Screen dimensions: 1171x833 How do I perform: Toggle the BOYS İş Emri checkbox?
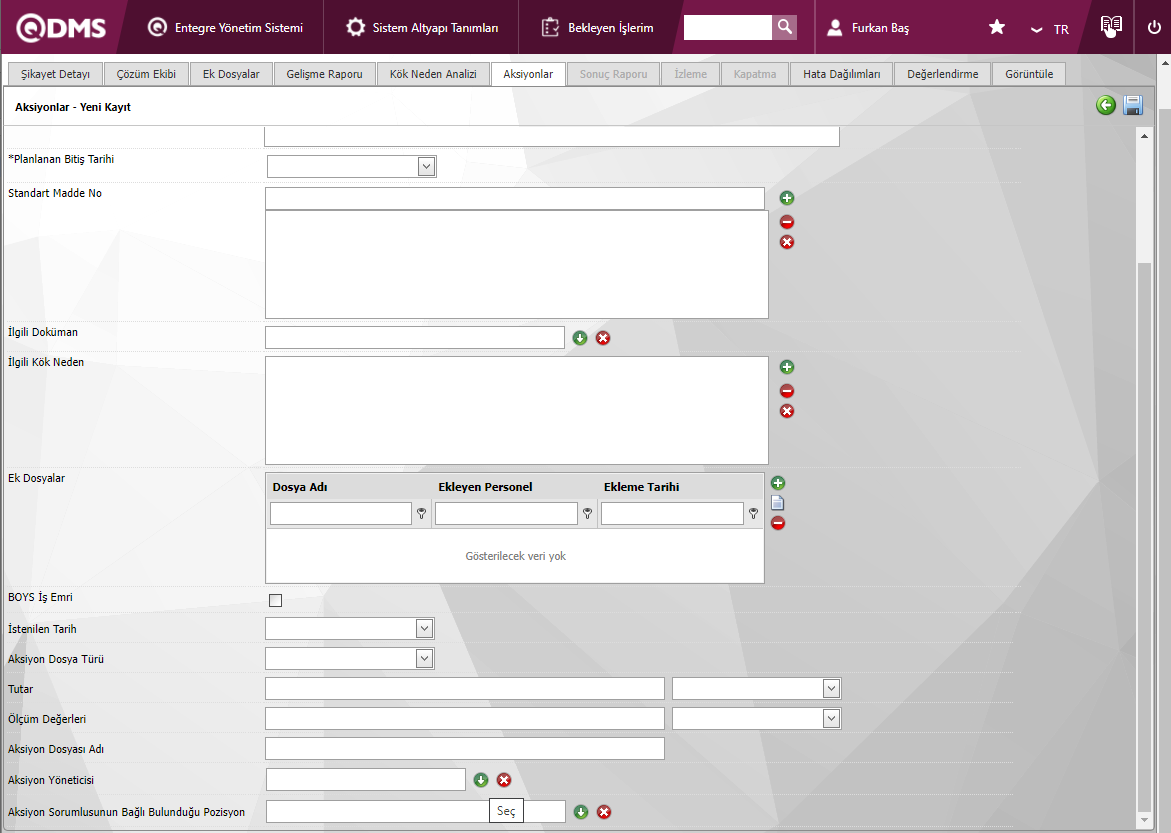point(276,600)
